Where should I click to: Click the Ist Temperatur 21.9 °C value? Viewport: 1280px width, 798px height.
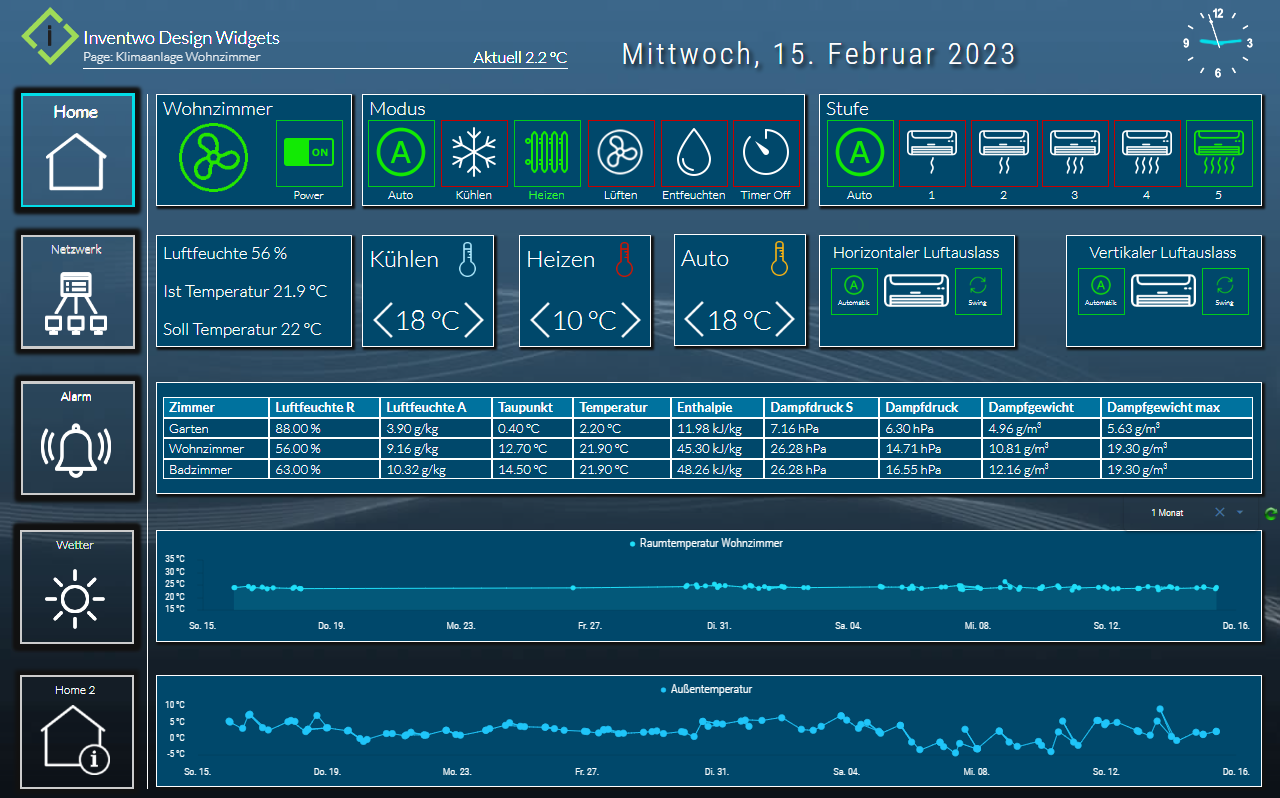coord(245,291)
